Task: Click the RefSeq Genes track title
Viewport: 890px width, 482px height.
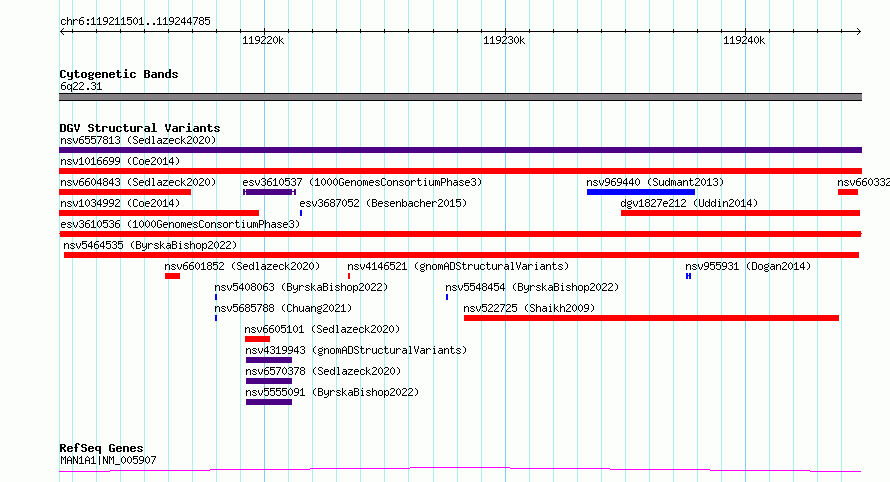Action: click(x=102, y=448)
